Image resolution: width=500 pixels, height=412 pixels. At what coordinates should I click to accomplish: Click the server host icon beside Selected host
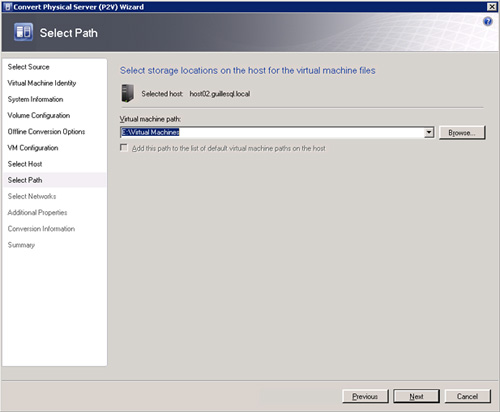coord(128,93)
